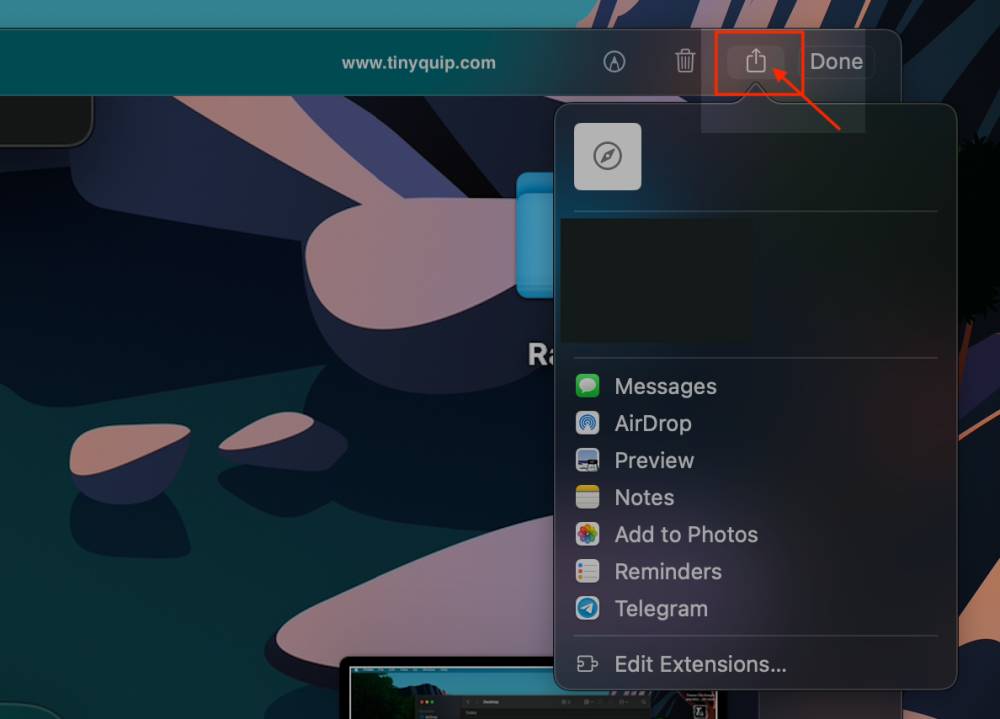This screenshot has width=1000, height=719.
Task: Choose AirDrop from the share menu
Action: click(652, 423)
